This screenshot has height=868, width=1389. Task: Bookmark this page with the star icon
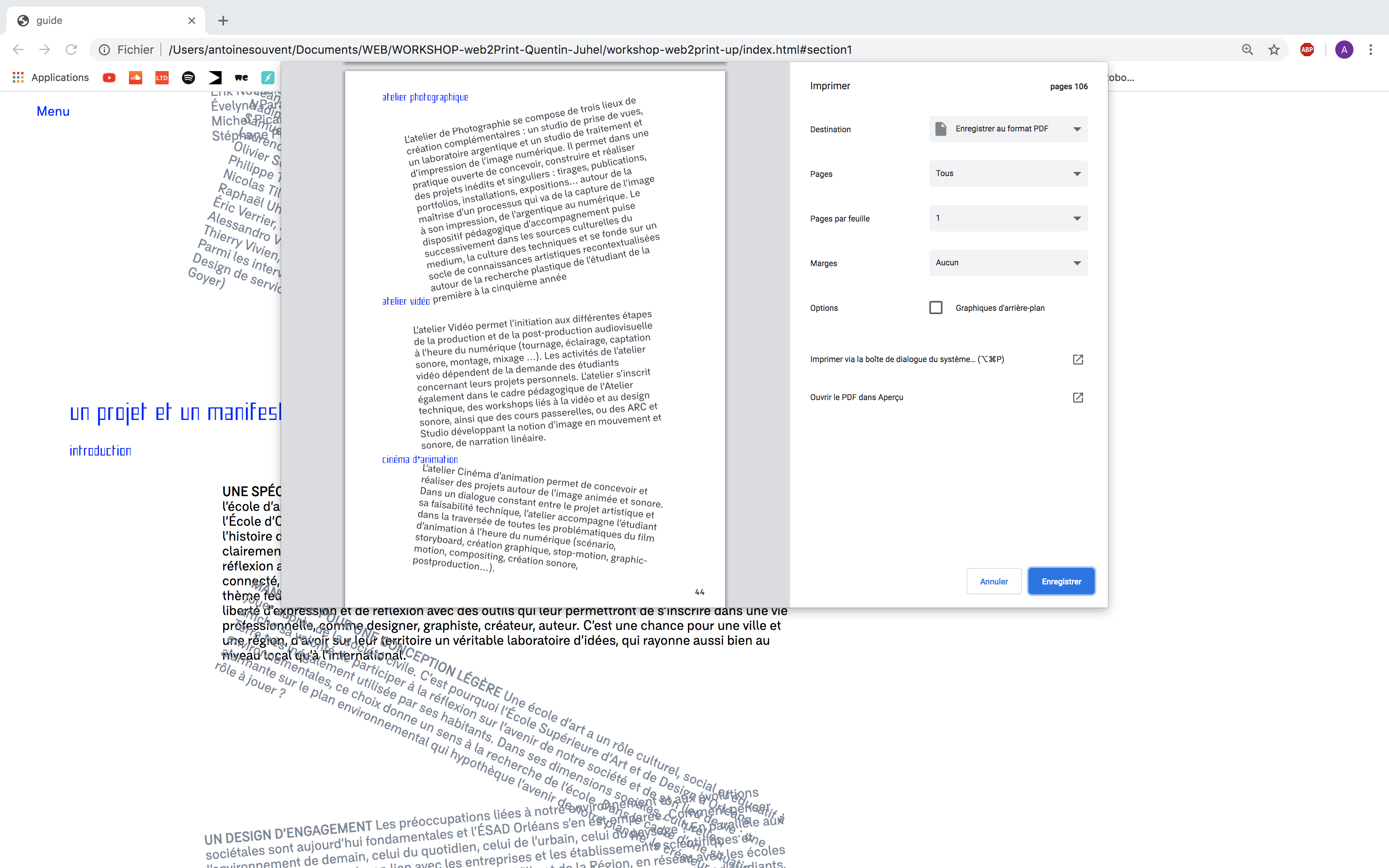click(x=1274, y=50)
